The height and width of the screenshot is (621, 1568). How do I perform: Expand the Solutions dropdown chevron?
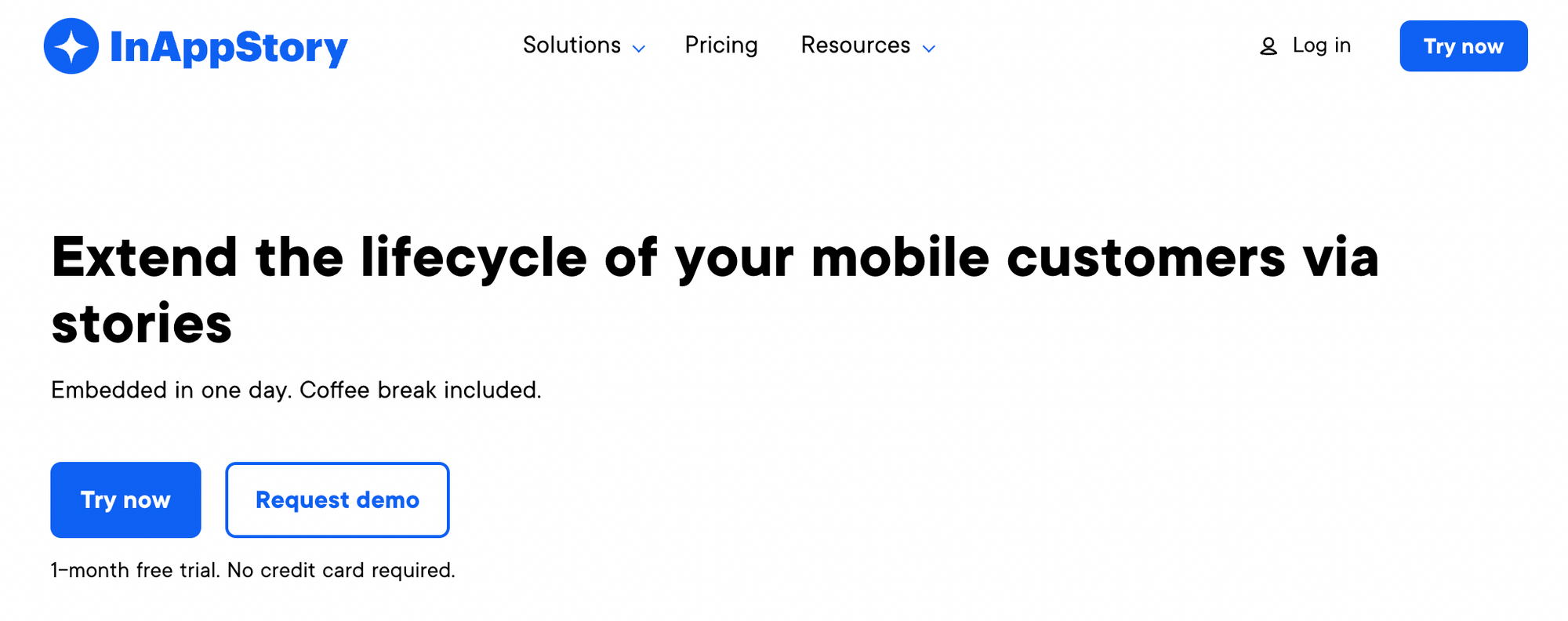(x=639, y=49)
